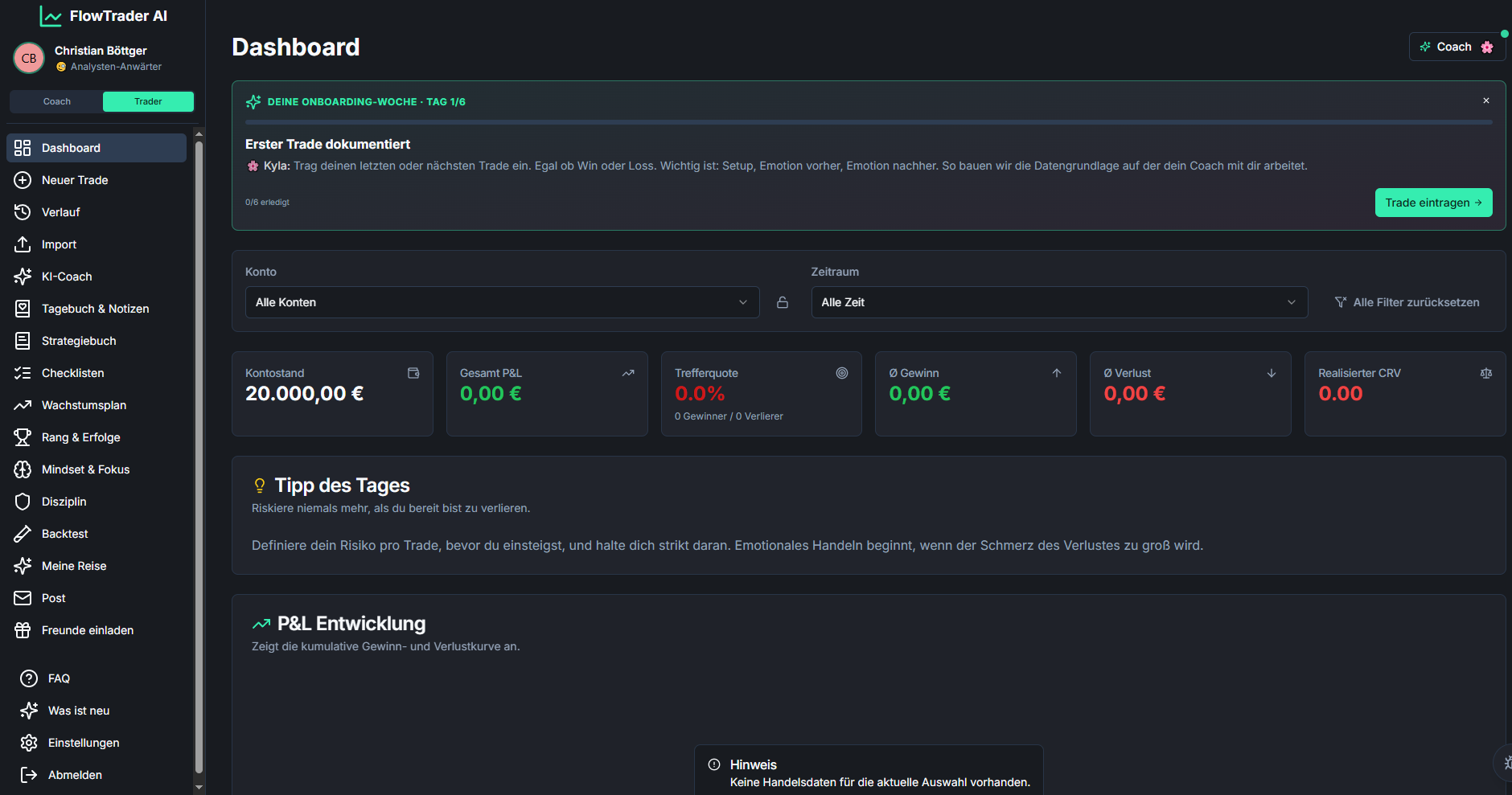Click the Kontostand wallet icon
The height and width of the screenshot is (795, 1512).
tap(413, 373)
